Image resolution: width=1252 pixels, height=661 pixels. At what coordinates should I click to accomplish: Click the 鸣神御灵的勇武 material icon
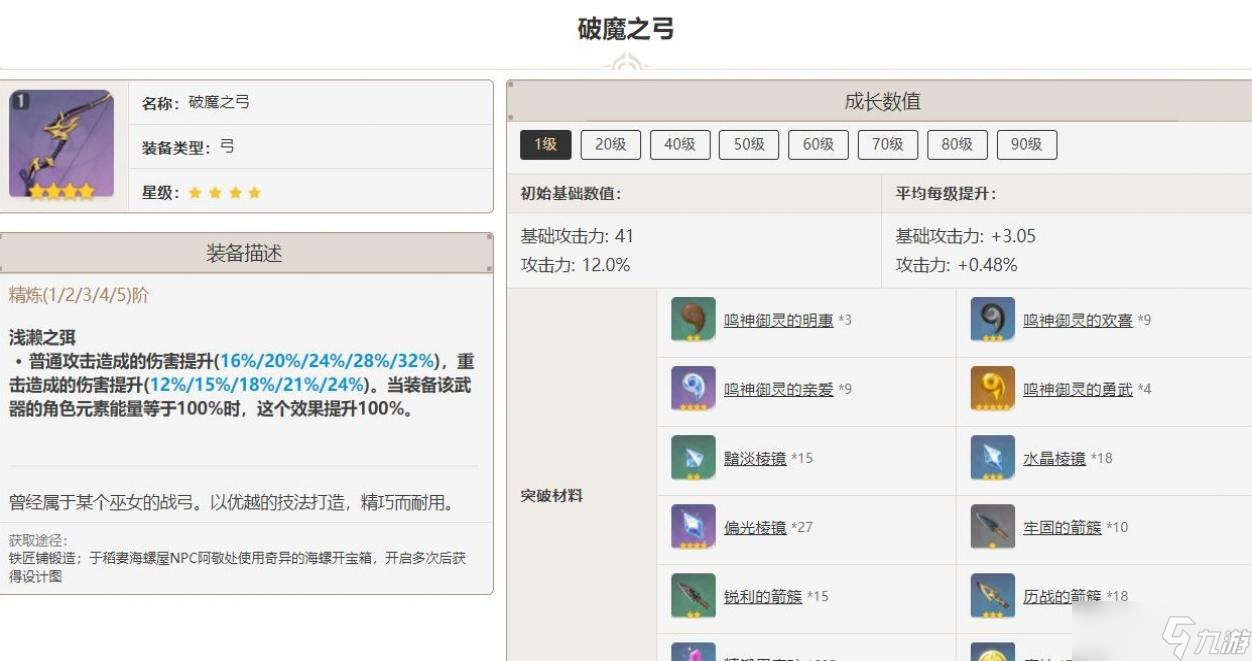993,389
